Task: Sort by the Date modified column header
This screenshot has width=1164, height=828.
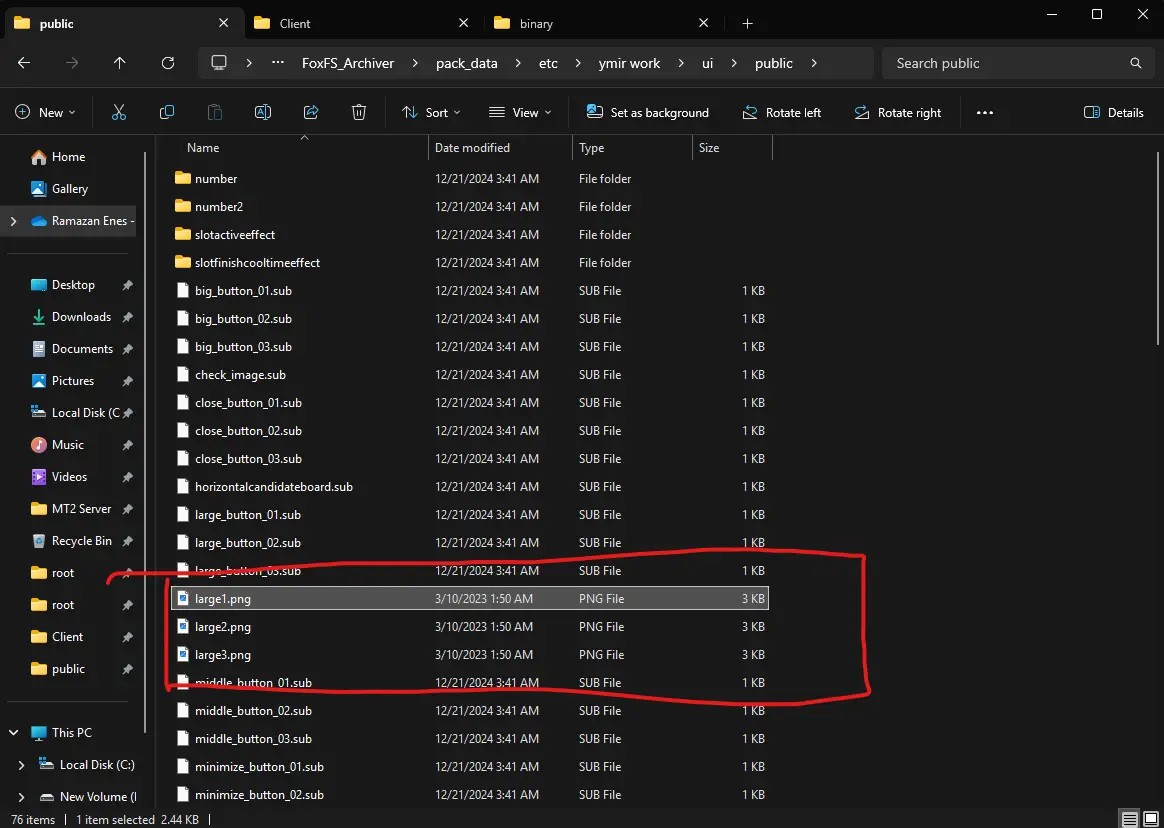Action: tap(500, 148)
